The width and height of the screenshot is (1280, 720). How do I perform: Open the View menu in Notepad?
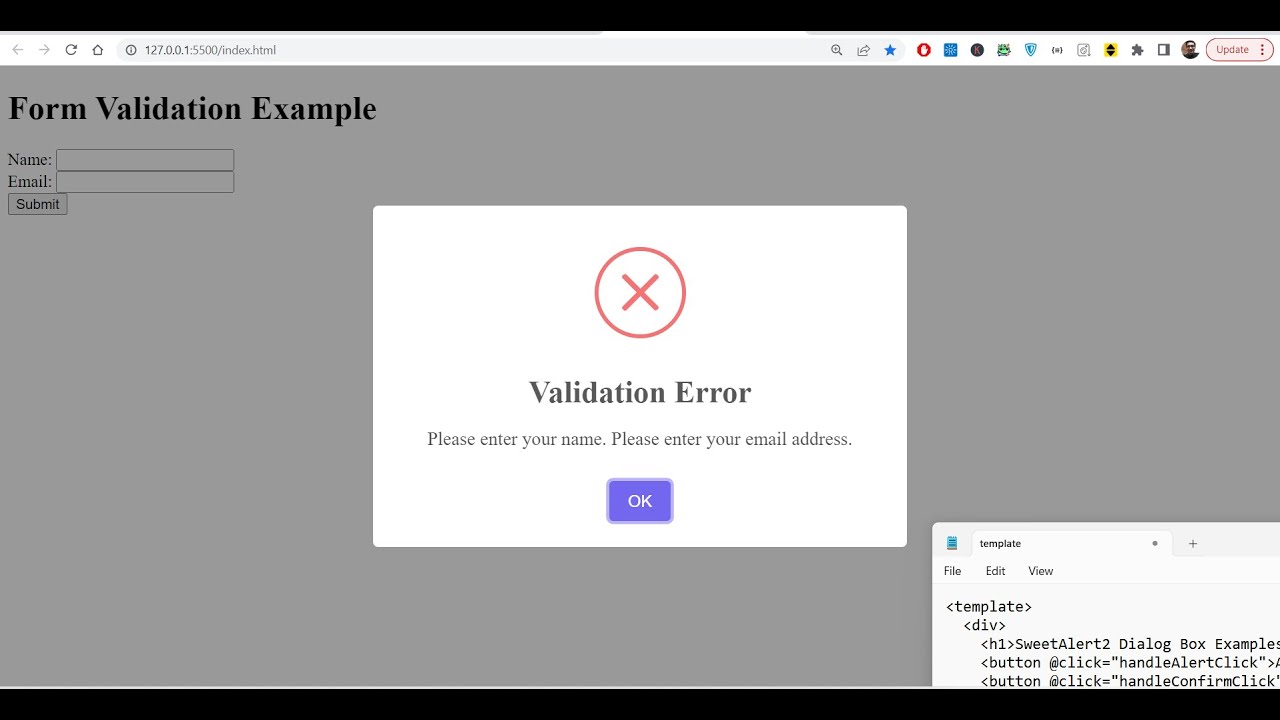tap(1040, 571)
